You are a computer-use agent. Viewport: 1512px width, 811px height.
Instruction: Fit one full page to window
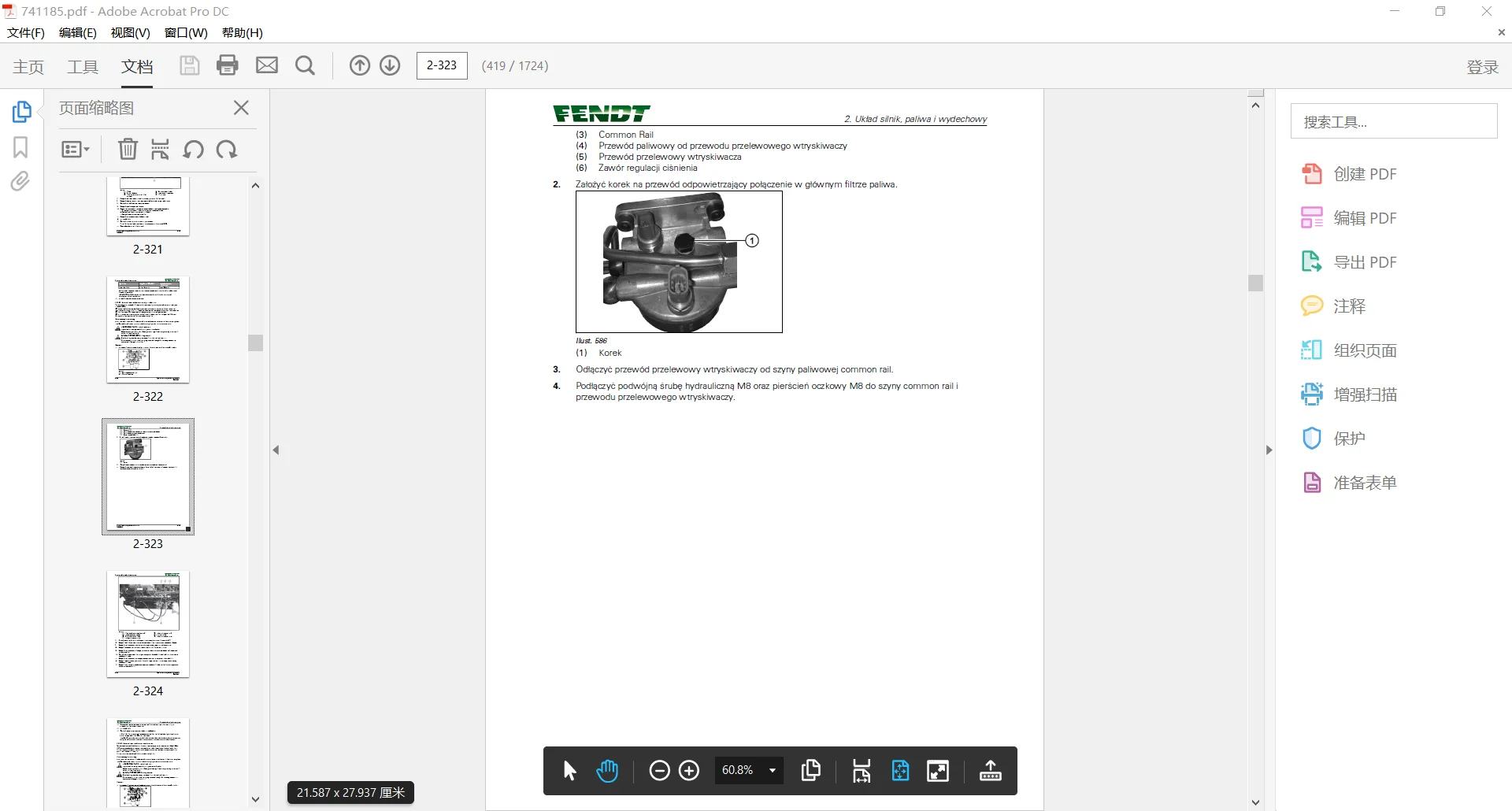click(900, 770)
